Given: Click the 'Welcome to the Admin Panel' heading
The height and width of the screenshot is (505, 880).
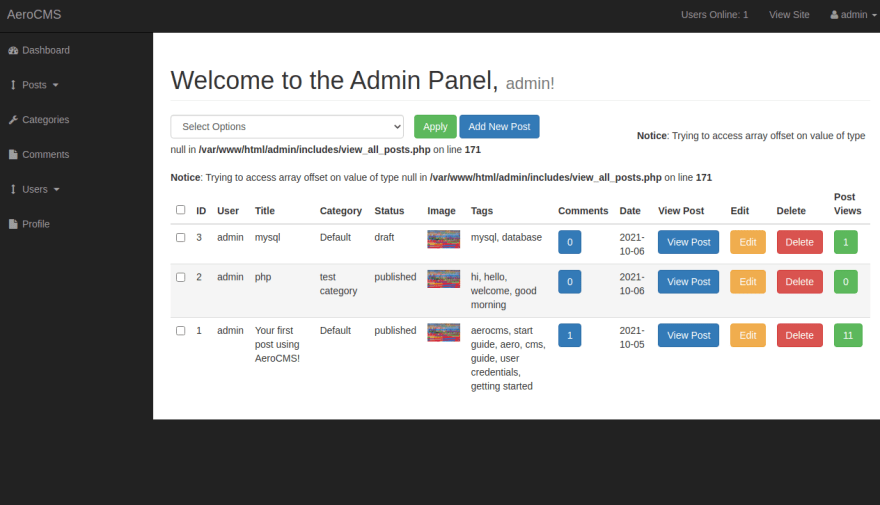Looking at the screenshot, I should coord(334,80).
